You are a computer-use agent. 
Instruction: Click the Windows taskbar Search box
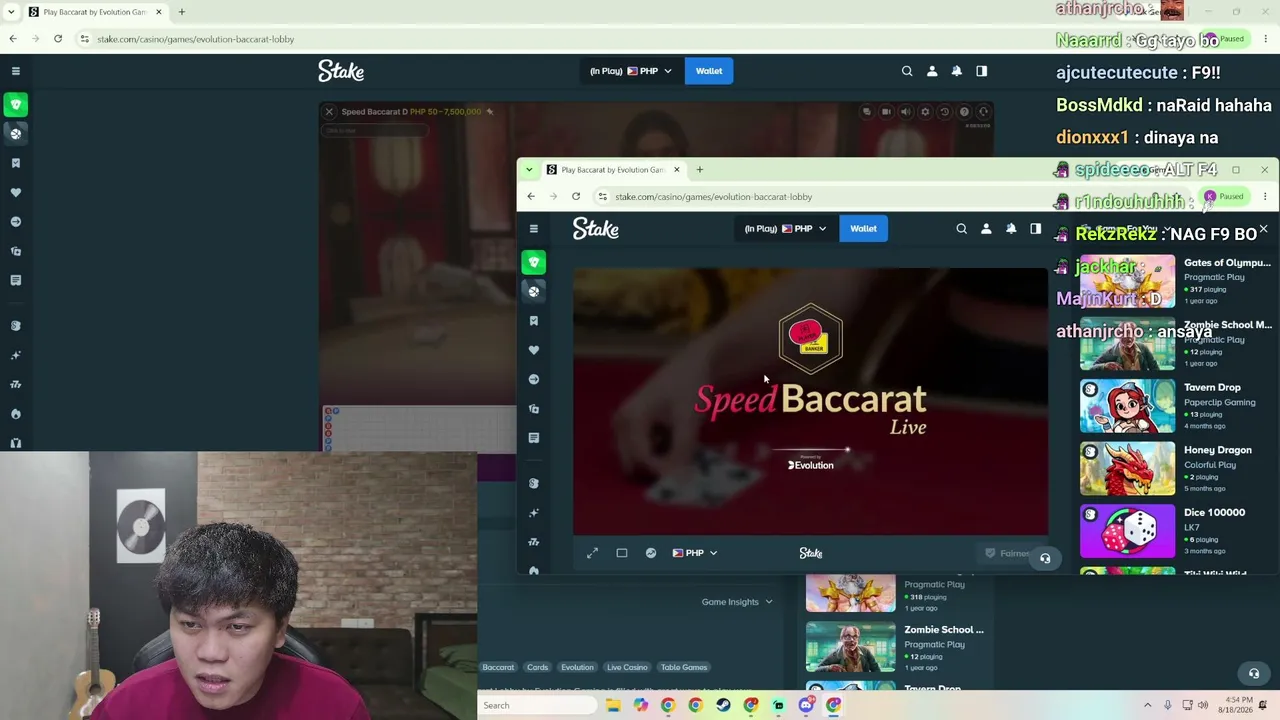538,705
